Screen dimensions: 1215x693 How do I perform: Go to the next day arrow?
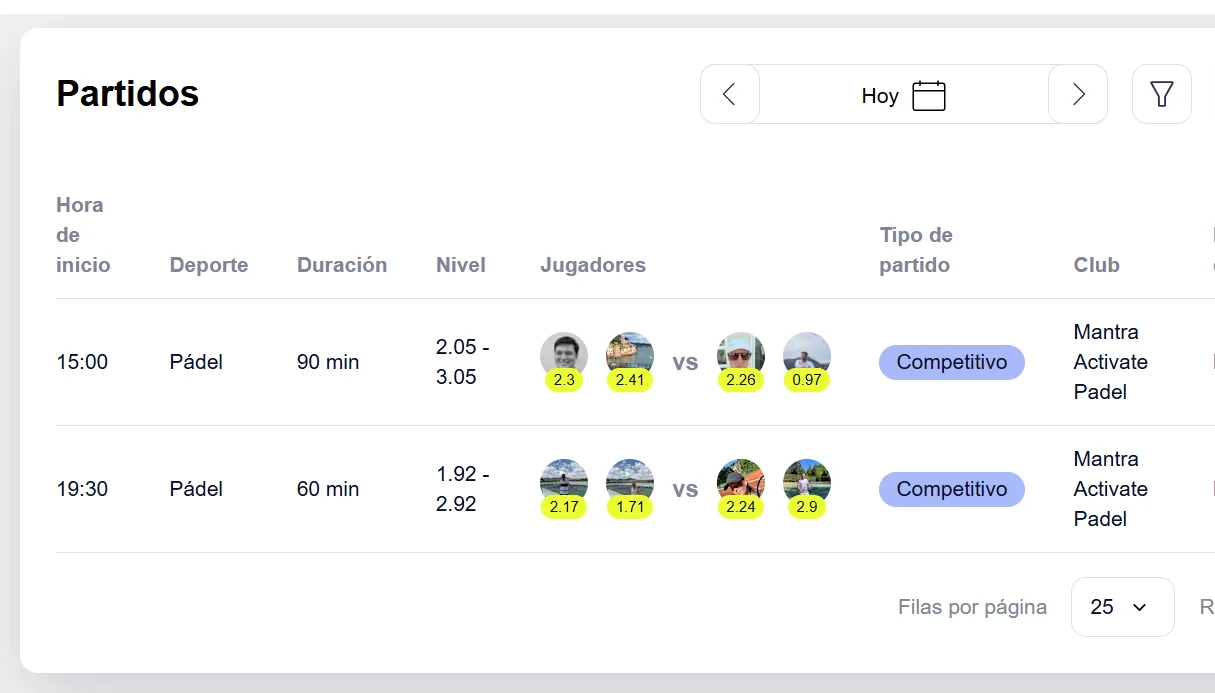coord(1078,95)
